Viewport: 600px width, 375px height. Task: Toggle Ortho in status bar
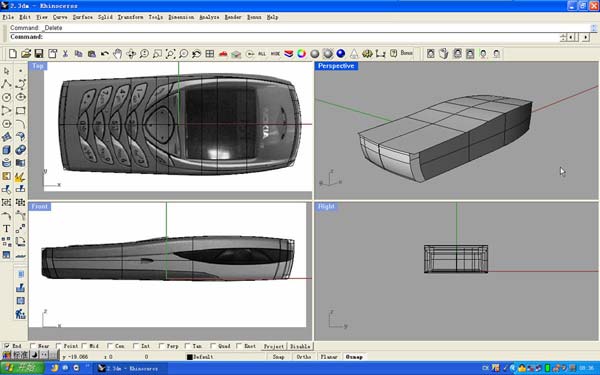click(x=304, y=357)
